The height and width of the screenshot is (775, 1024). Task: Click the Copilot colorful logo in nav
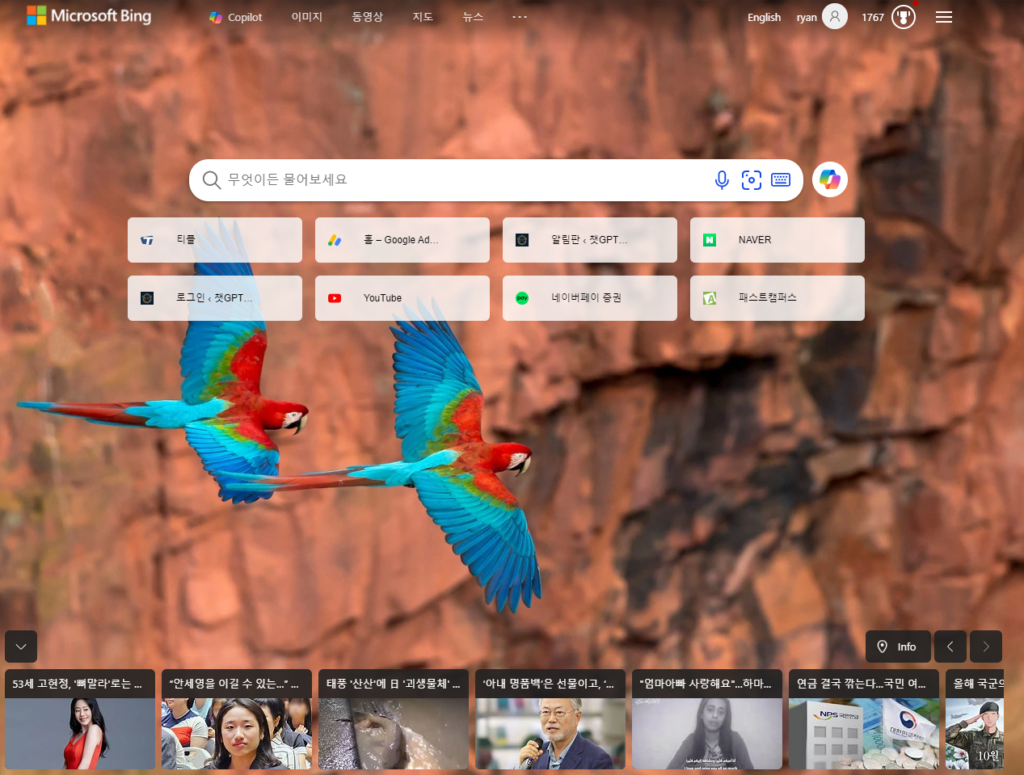click(216, 18)
